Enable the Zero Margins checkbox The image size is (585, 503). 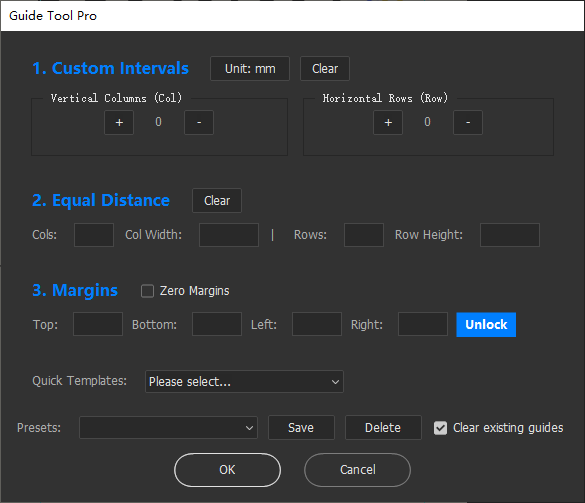(x=147, y=291)
